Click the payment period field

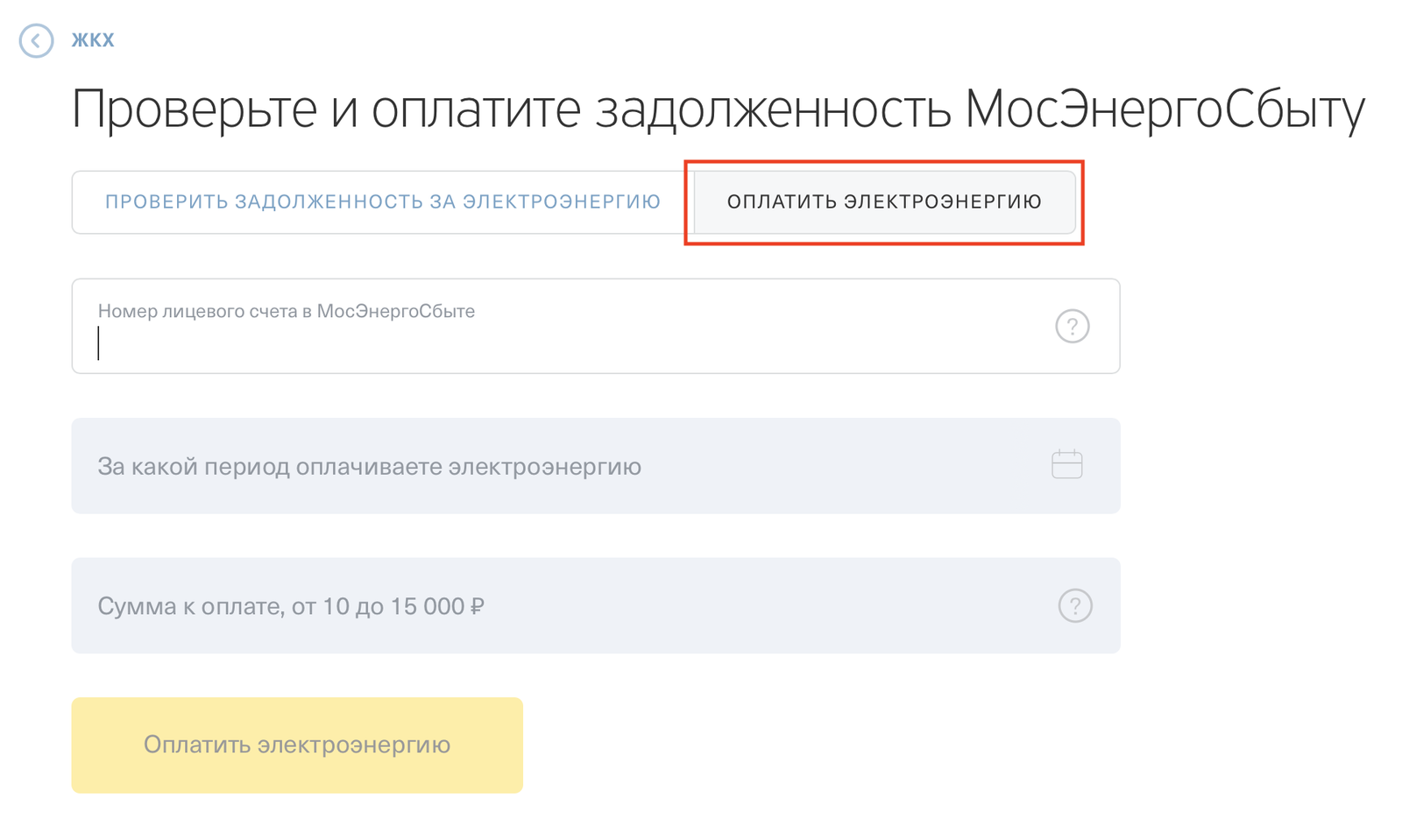[x=596, y=466]
